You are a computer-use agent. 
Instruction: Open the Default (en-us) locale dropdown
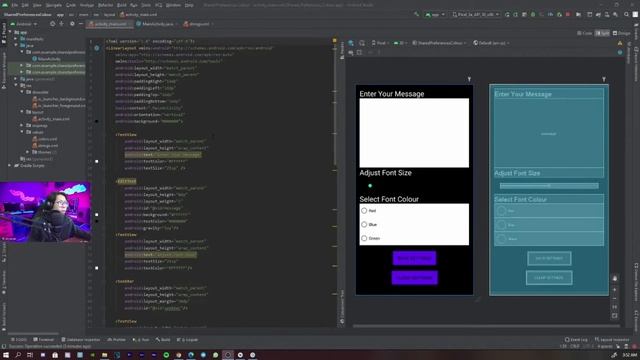pyautogui.click(x=491, y=43)
